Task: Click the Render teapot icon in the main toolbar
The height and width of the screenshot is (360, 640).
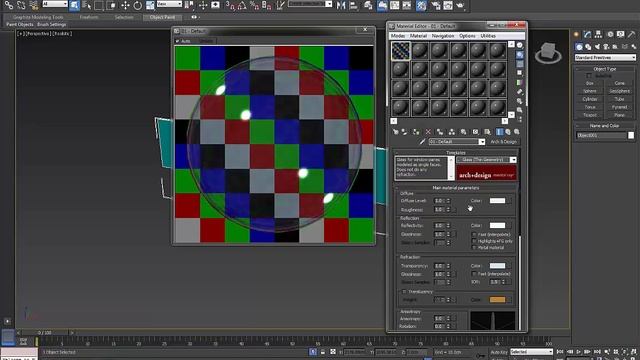Action: coord(460,5)
